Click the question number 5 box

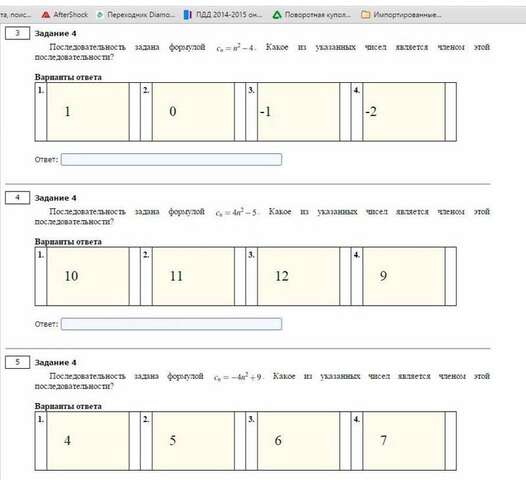click(17, 362)
